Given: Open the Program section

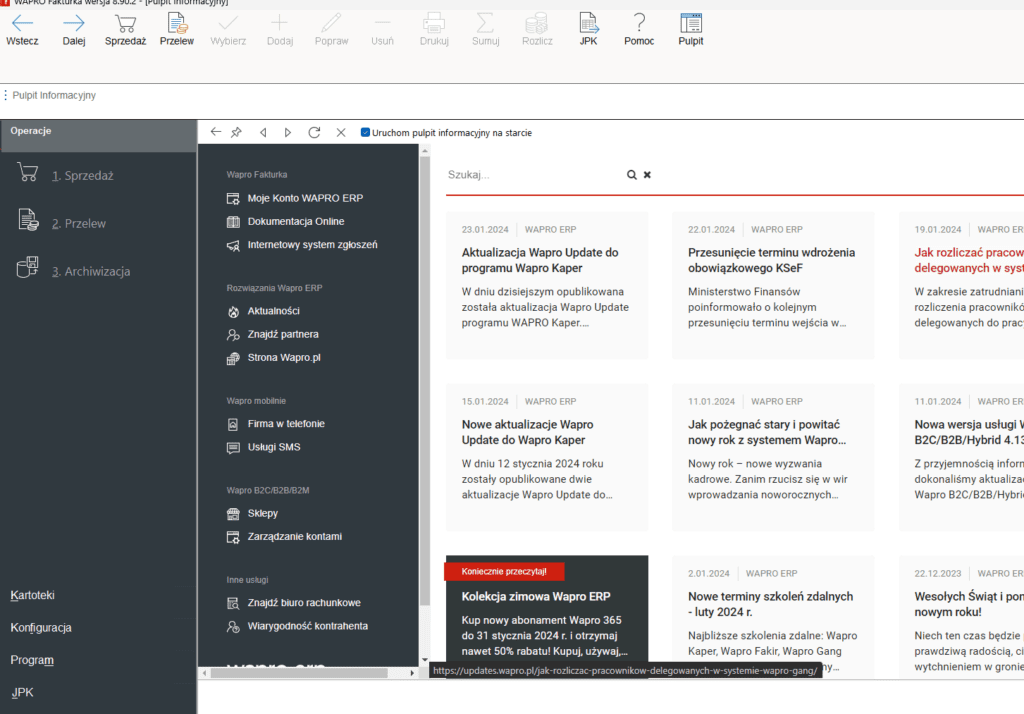Looking at the screenshot, I should (32, 660).
